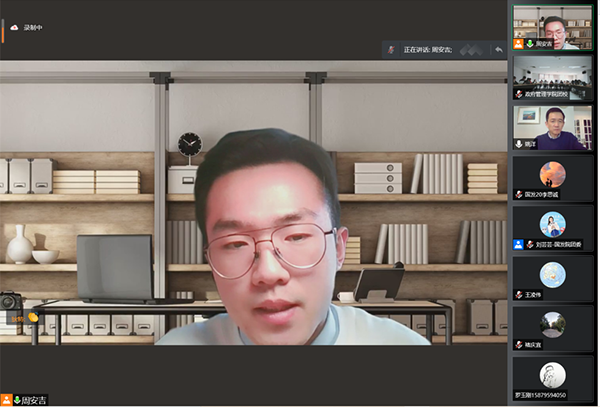Click the blue host badge beside 刘芸芸
The image size is (600, 407).
518,244
